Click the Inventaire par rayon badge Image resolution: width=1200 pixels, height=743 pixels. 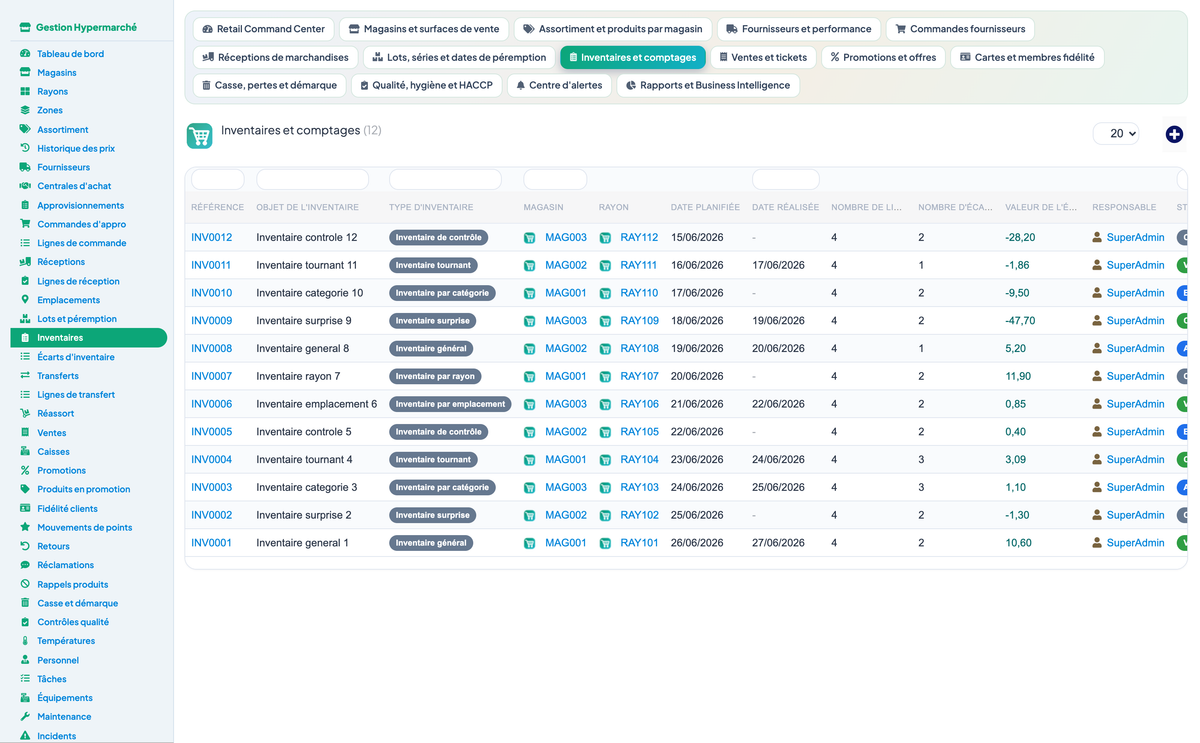[435, 377]
